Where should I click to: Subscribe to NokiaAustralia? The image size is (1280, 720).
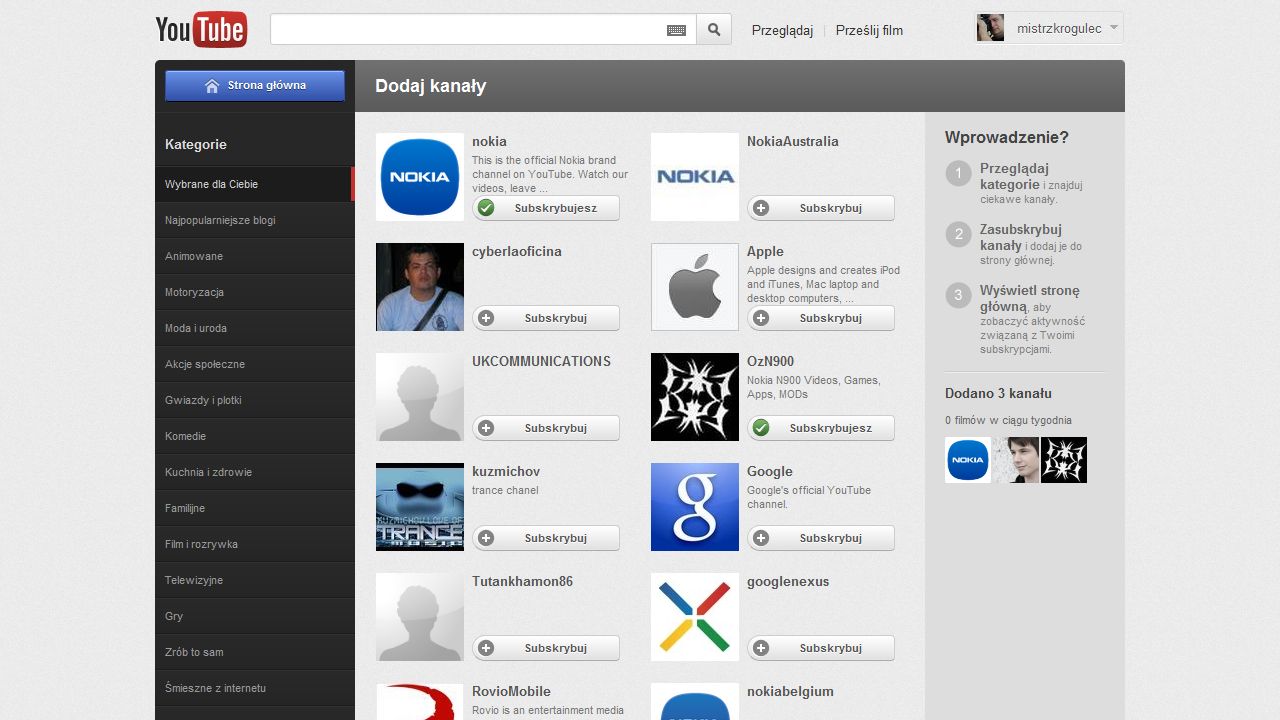coord(821,208)
